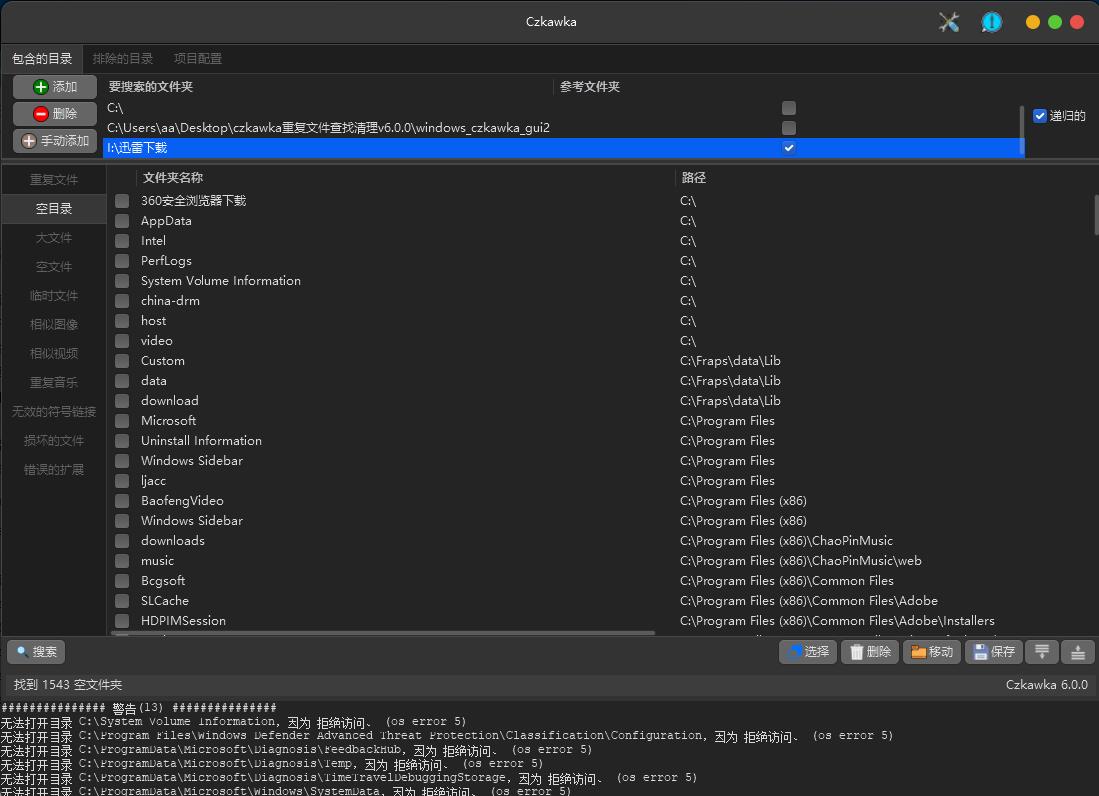
Task: Click the trash 删除 button in bottom toolbar
Action: point(869,652)
